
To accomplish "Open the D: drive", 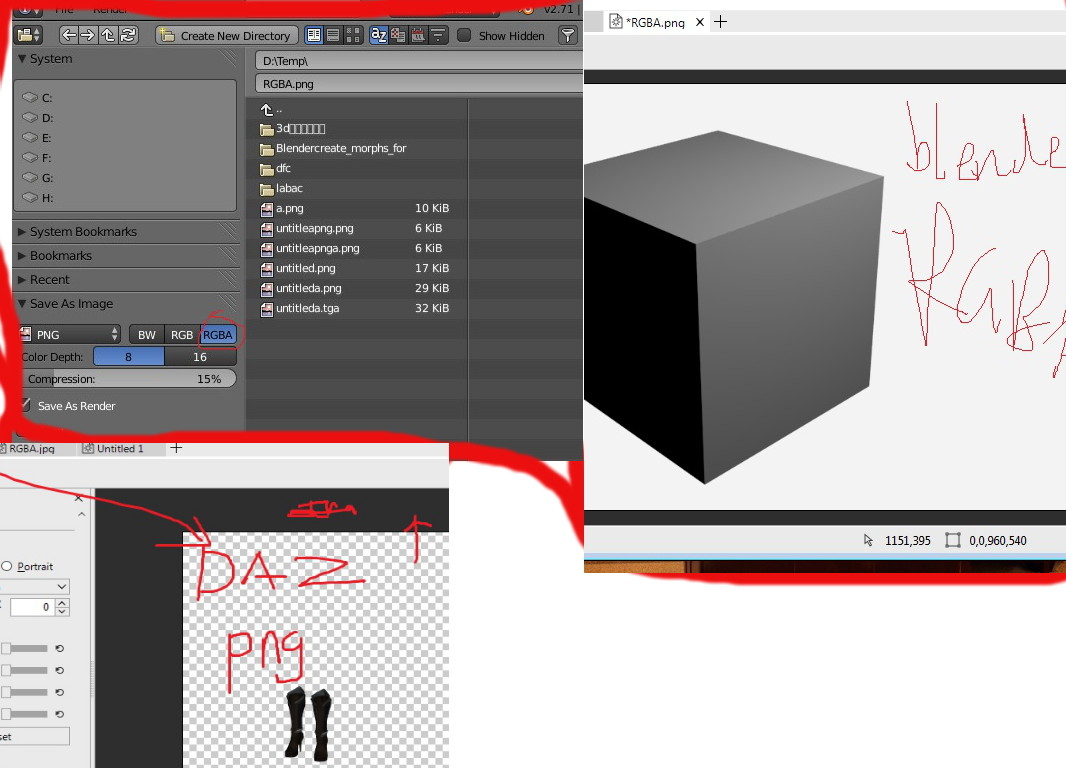I will click(x=38, y=118).
